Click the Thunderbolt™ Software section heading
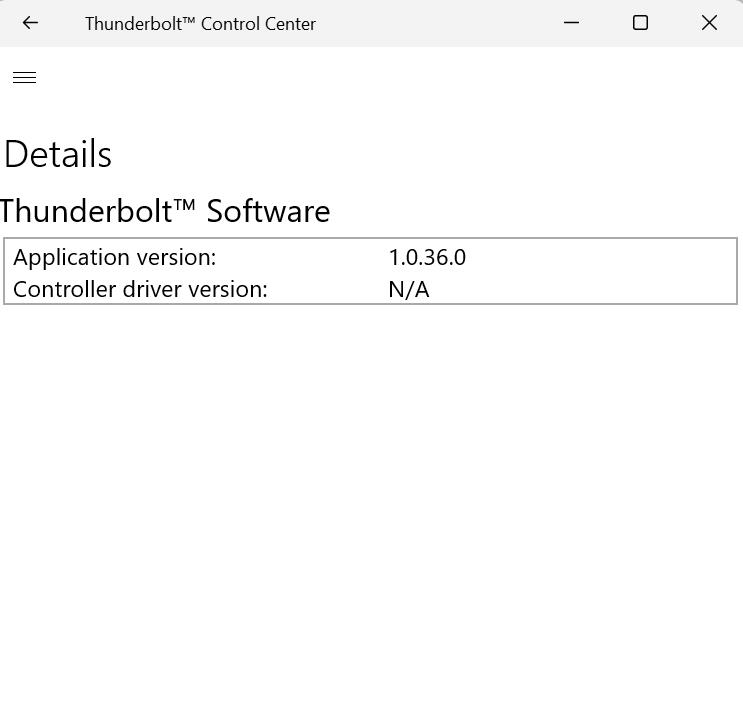This screenshot has width=743, height=713. point(165,210)
